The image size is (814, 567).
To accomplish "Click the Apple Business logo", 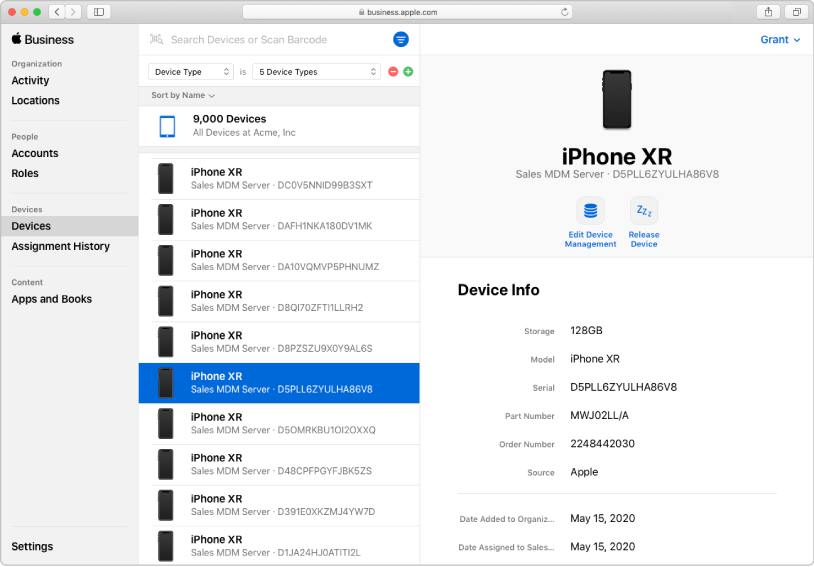I will [x=43, y=39].
